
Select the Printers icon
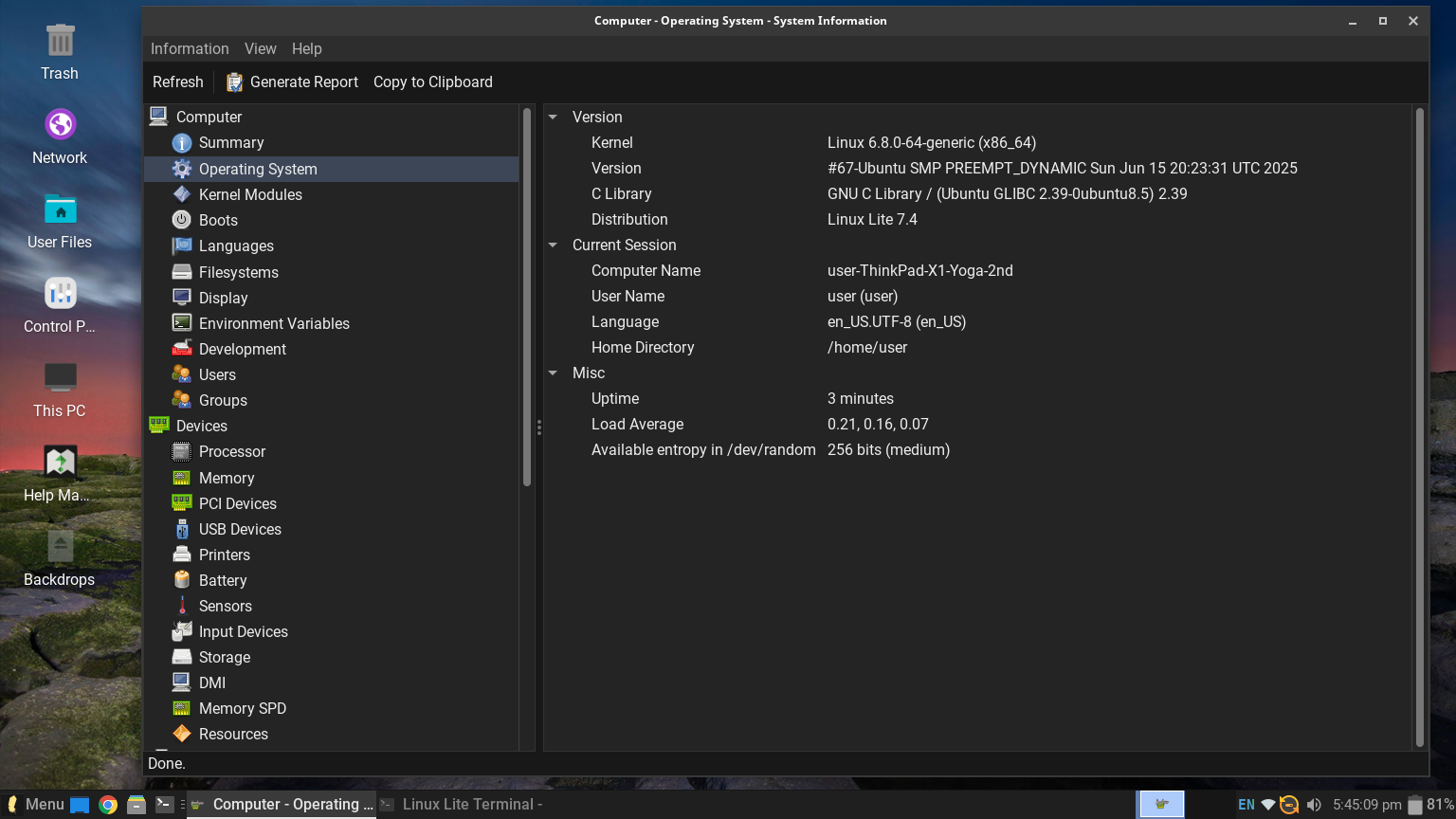tap(182, 555)
